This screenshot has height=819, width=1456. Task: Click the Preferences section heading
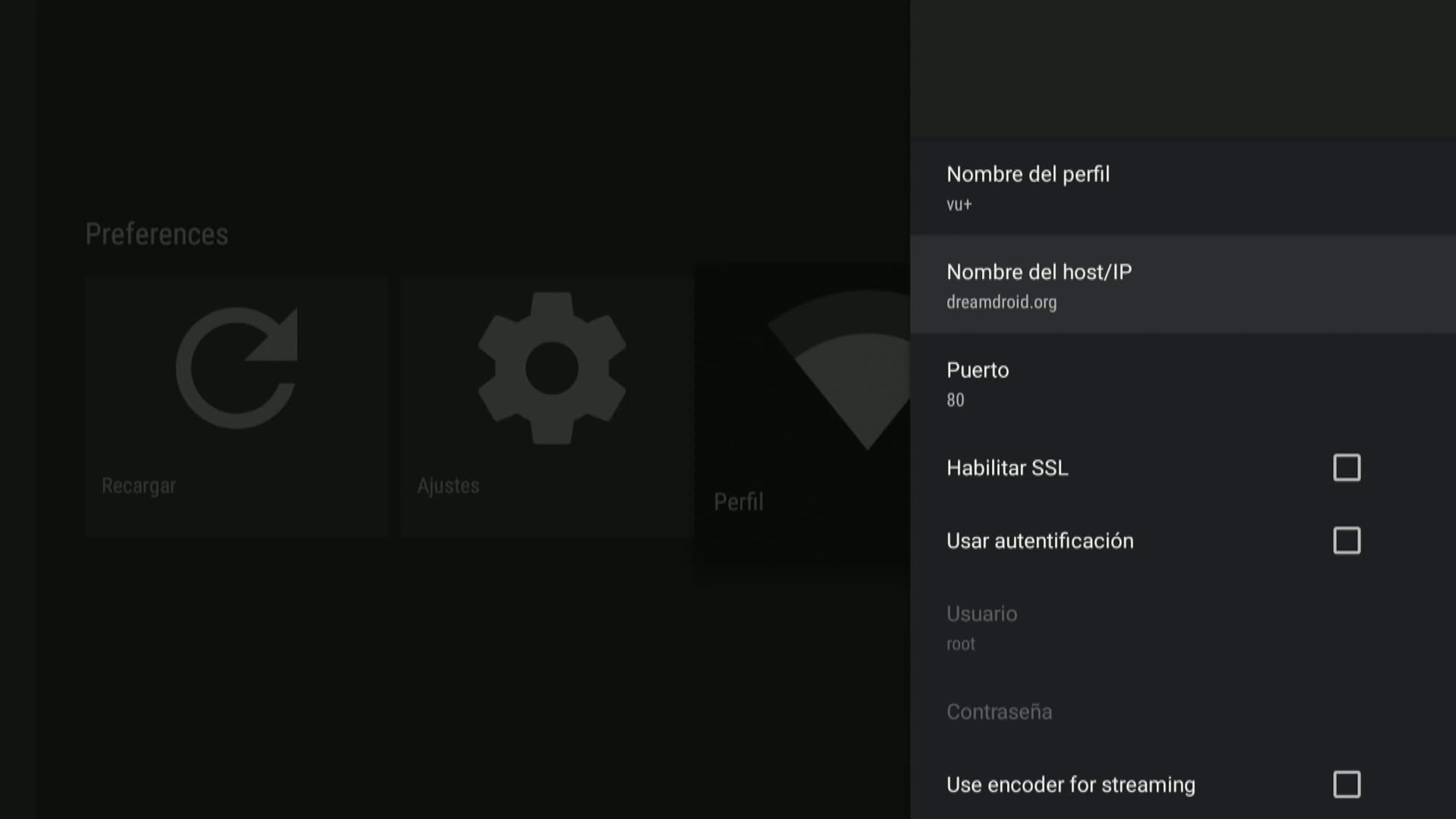(x=156, y=234)
